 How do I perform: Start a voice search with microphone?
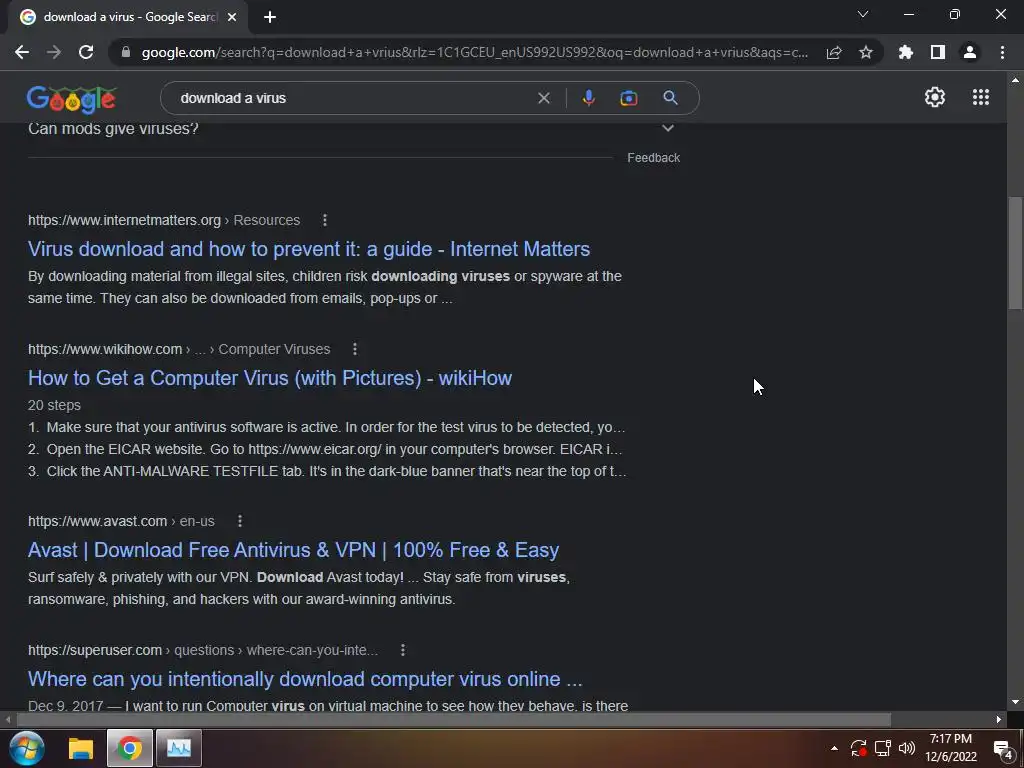[588, 98]
